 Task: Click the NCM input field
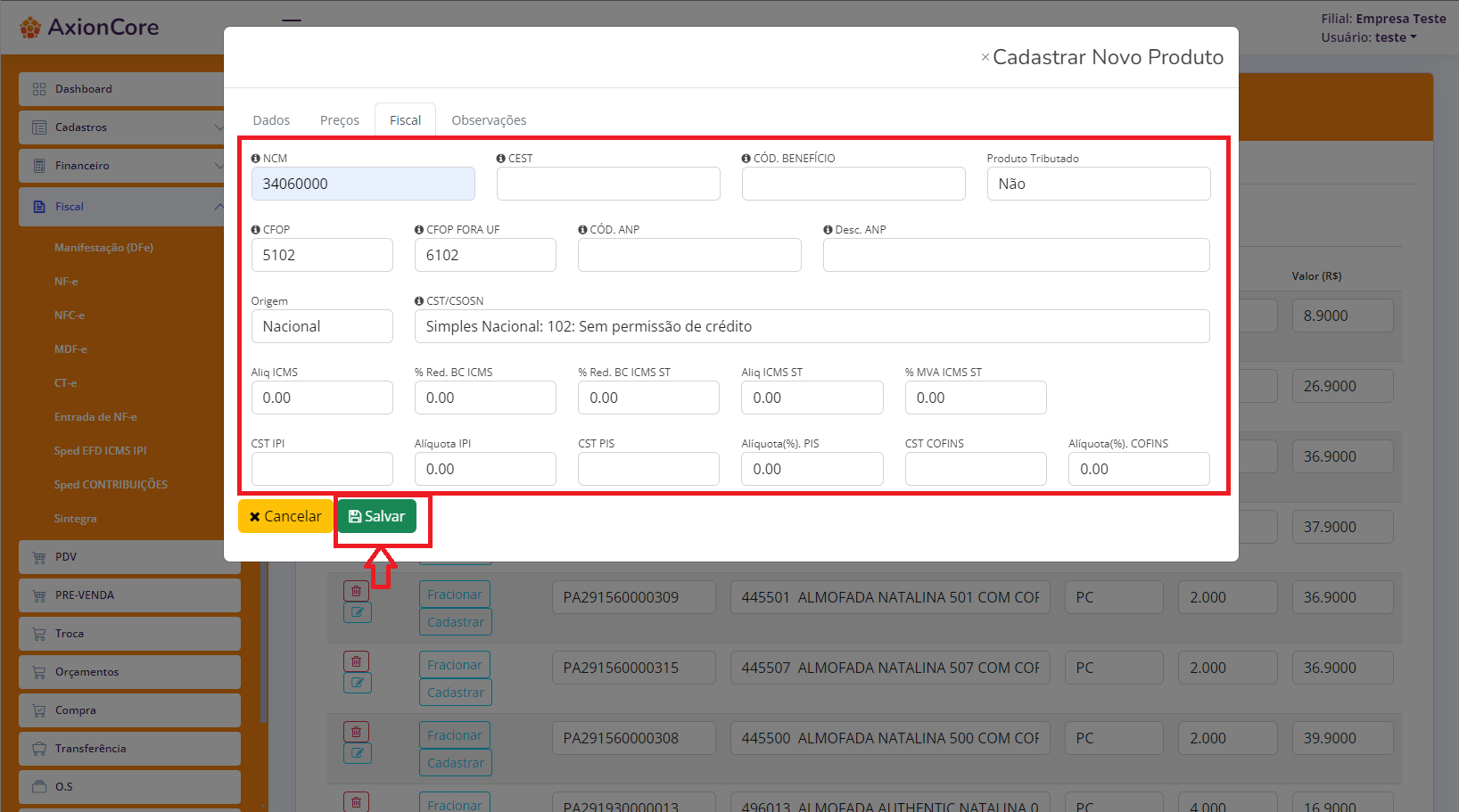363,184
